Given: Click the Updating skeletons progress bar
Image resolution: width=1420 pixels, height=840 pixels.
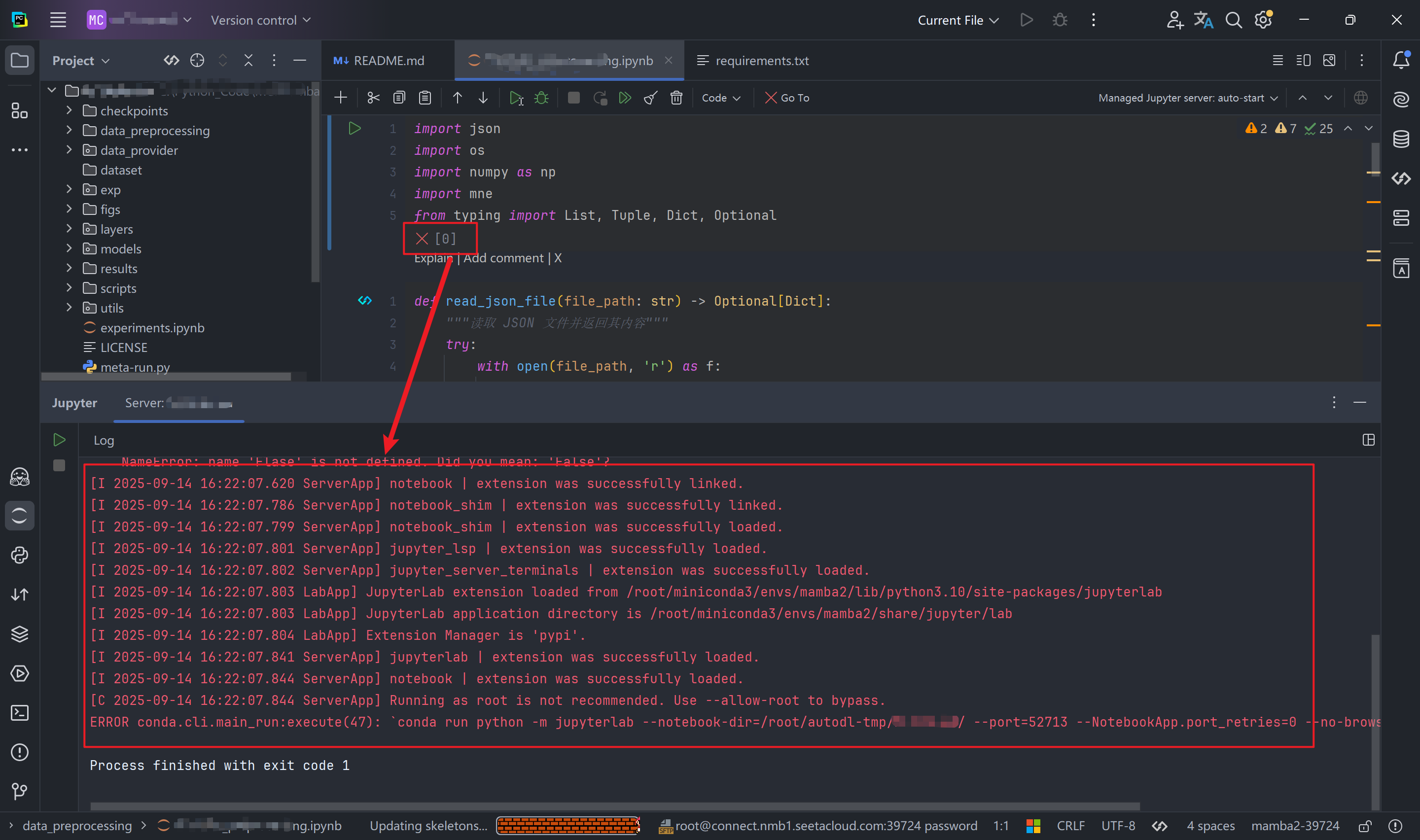Looking at the screenshot, I should pyautogui.click(x=568, y=826).
